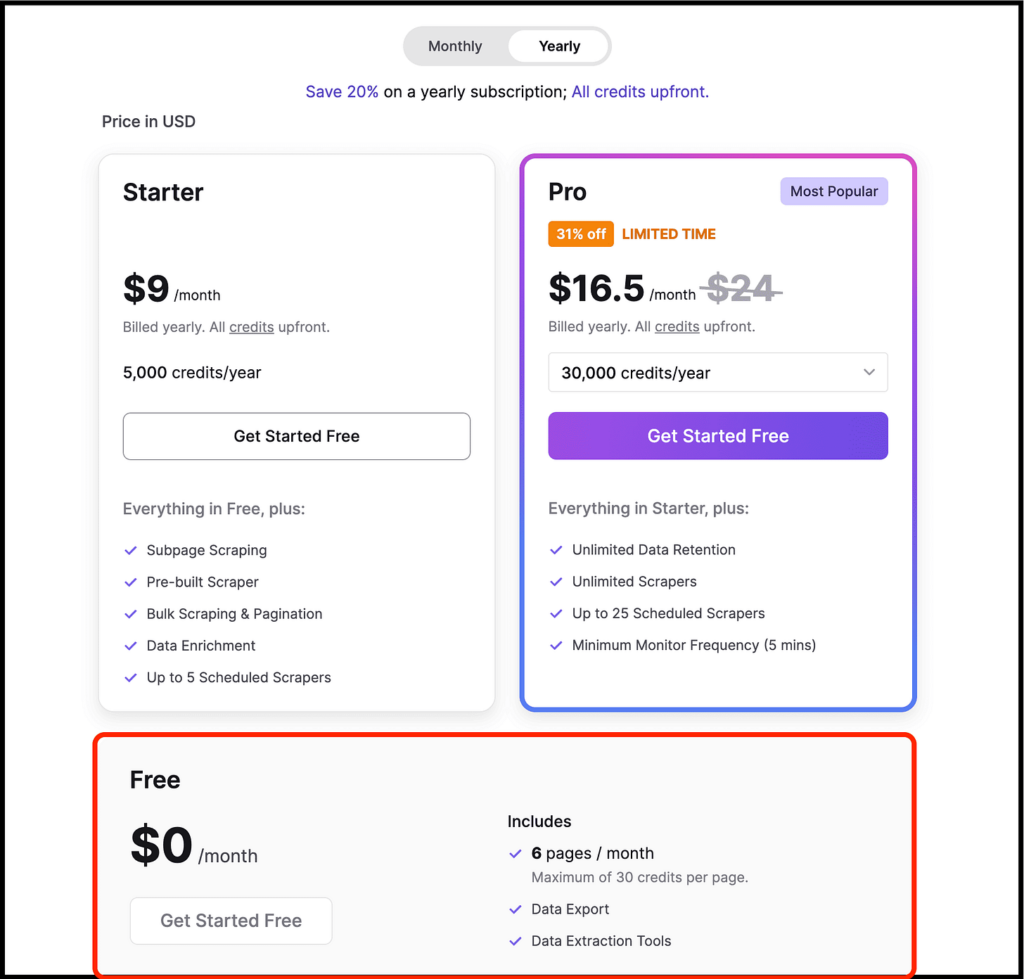Click the checkmark beside Data Extraction Tools
1024x979 pixels.
coord(516,941)
